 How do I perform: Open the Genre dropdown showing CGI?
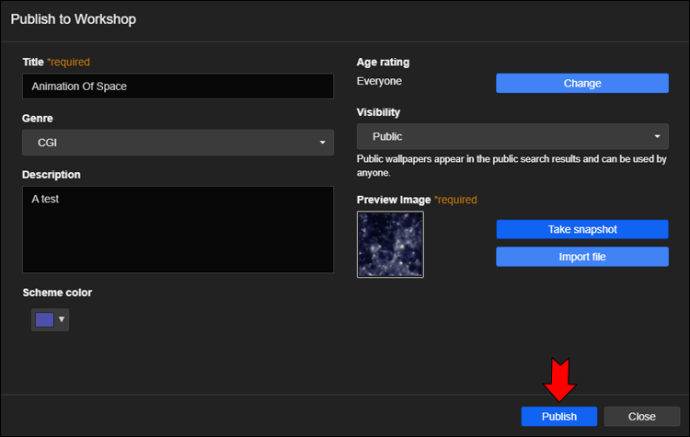pos(178,143)
